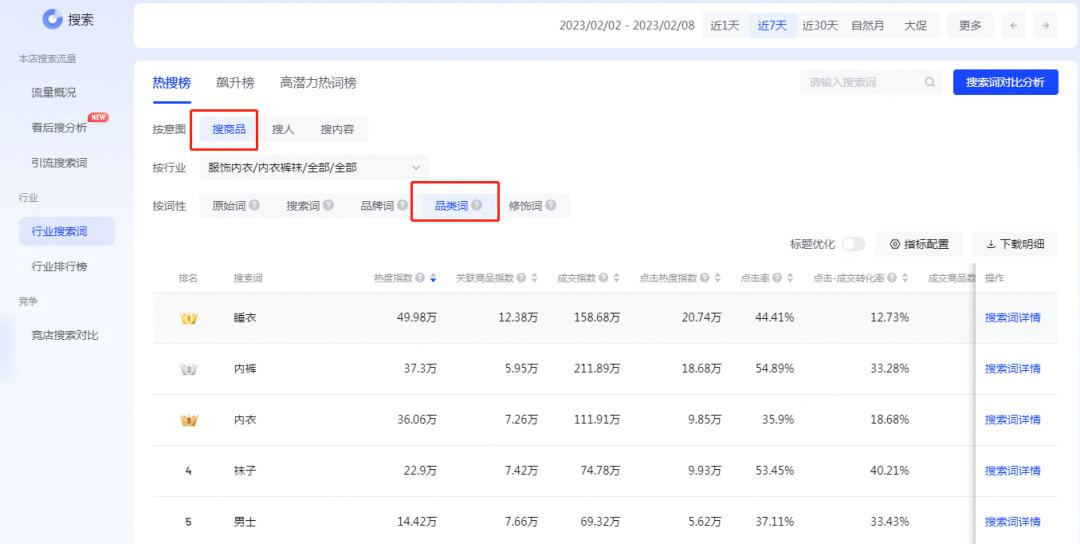
Task: Select 搜人 intent option
Action: pyautogui.click(x=283, y=129)
